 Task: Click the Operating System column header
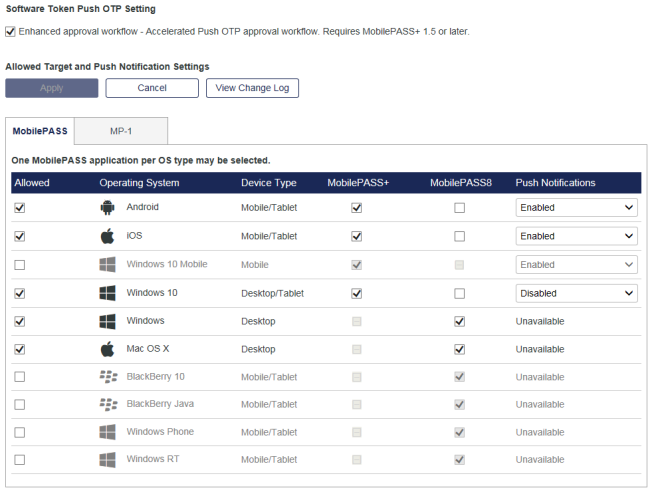coord(139,183)
